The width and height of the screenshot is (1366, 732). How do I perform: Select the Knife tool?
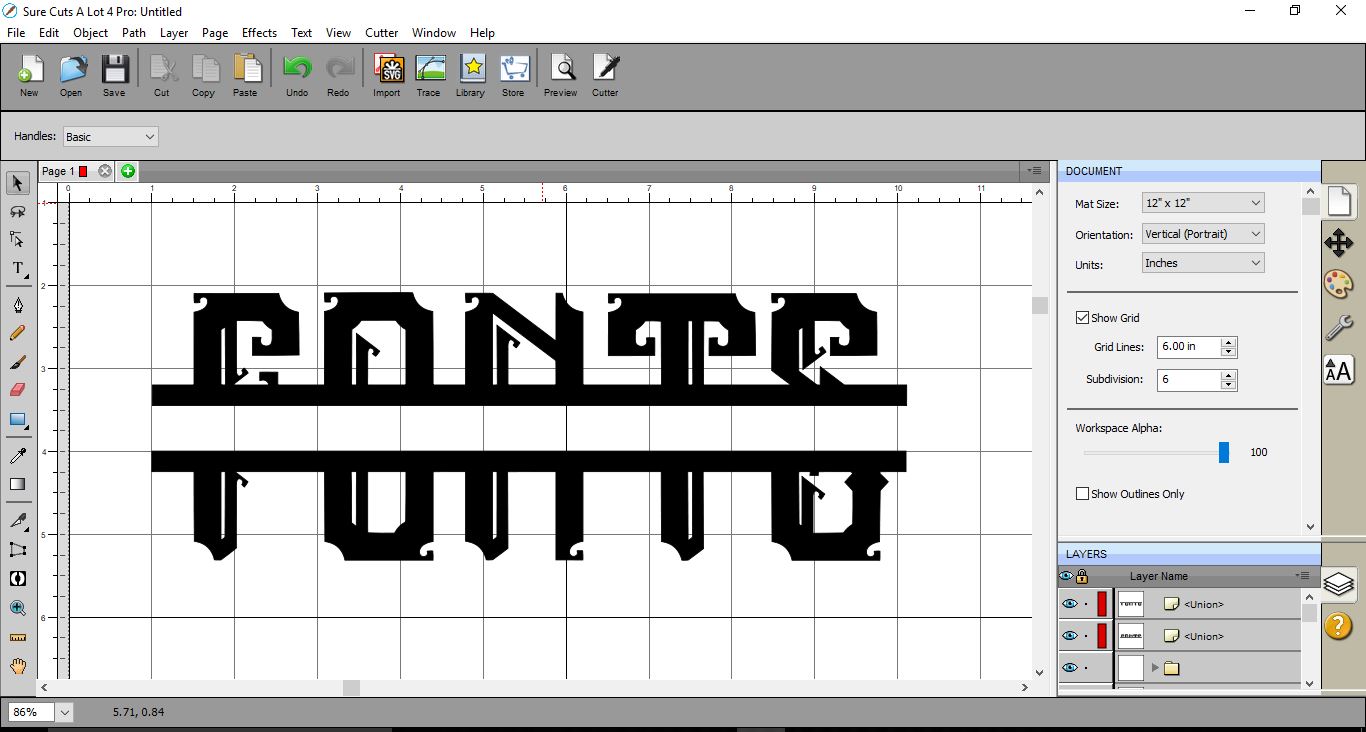click(x=17, y=521)
